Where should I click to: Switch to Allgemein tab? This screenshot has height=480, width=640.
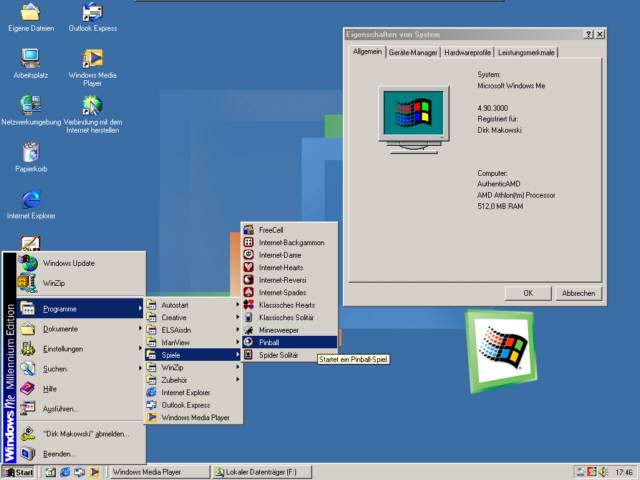[367, 51]
